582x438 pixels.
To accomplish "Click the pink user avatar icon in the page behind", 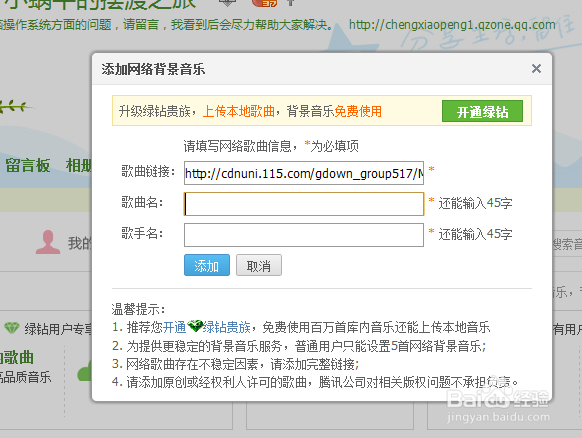I will [48, 242].
